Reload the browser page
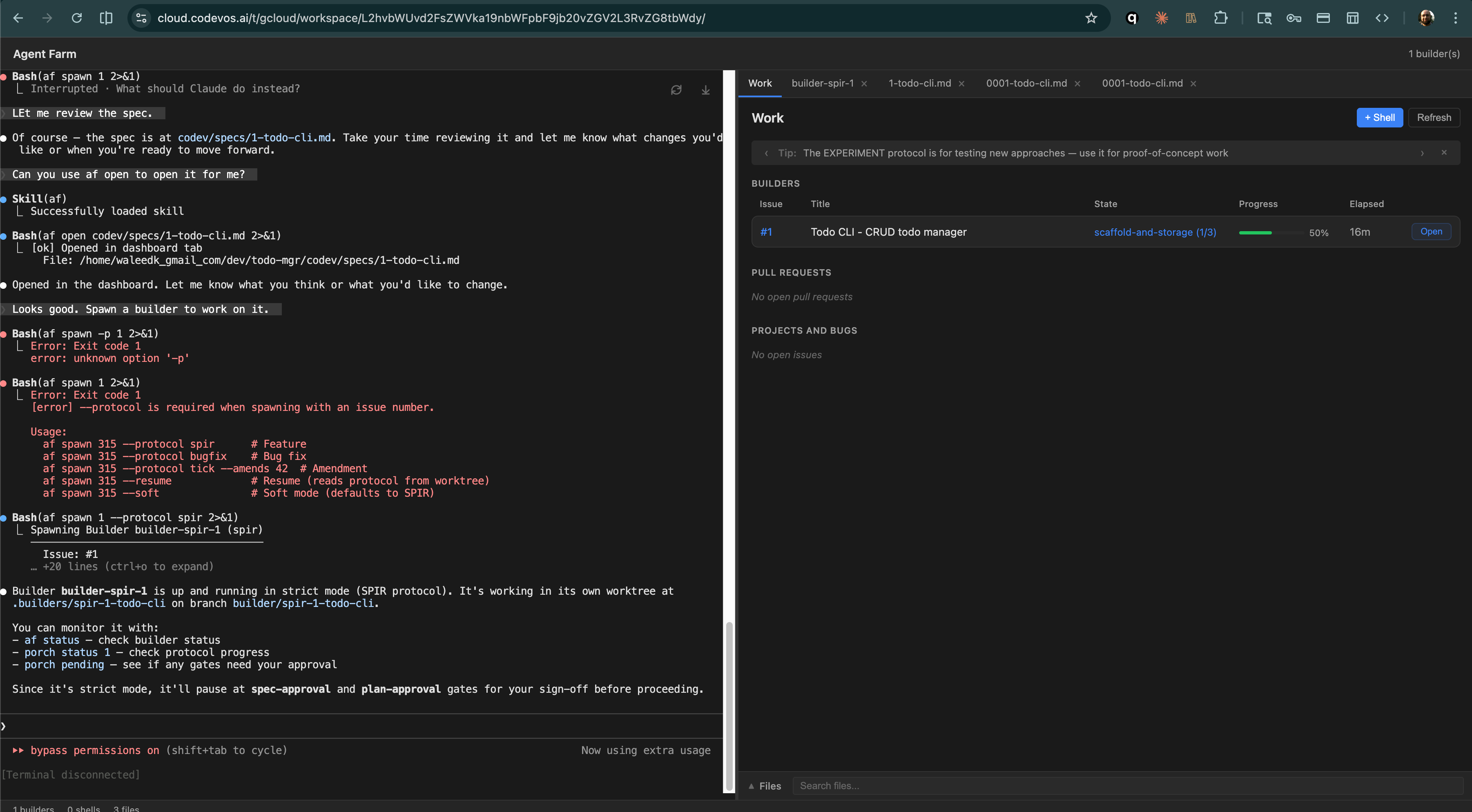Screen dimensions: 1472x812 [76, 18]
